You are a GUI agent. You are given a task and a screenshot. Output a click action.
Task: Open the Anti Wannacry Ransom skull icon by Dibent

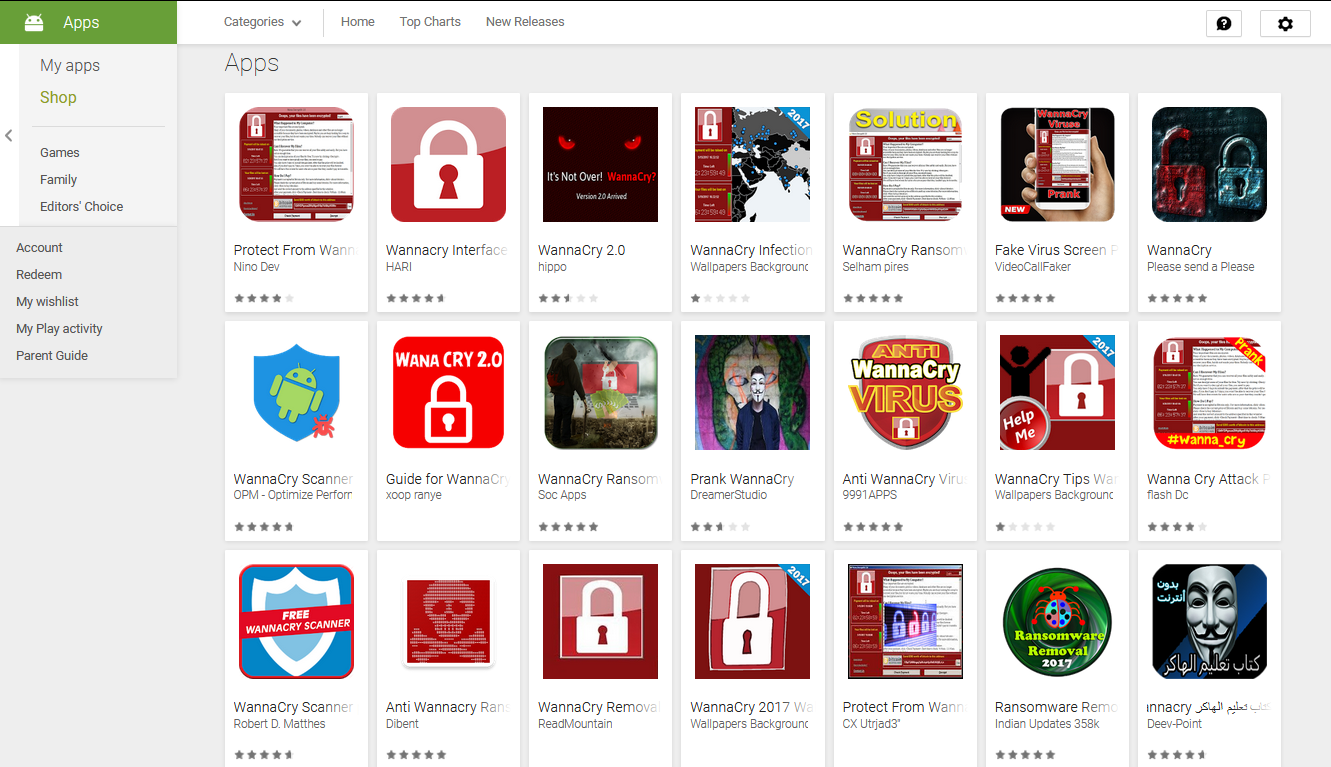click(448, 621)
